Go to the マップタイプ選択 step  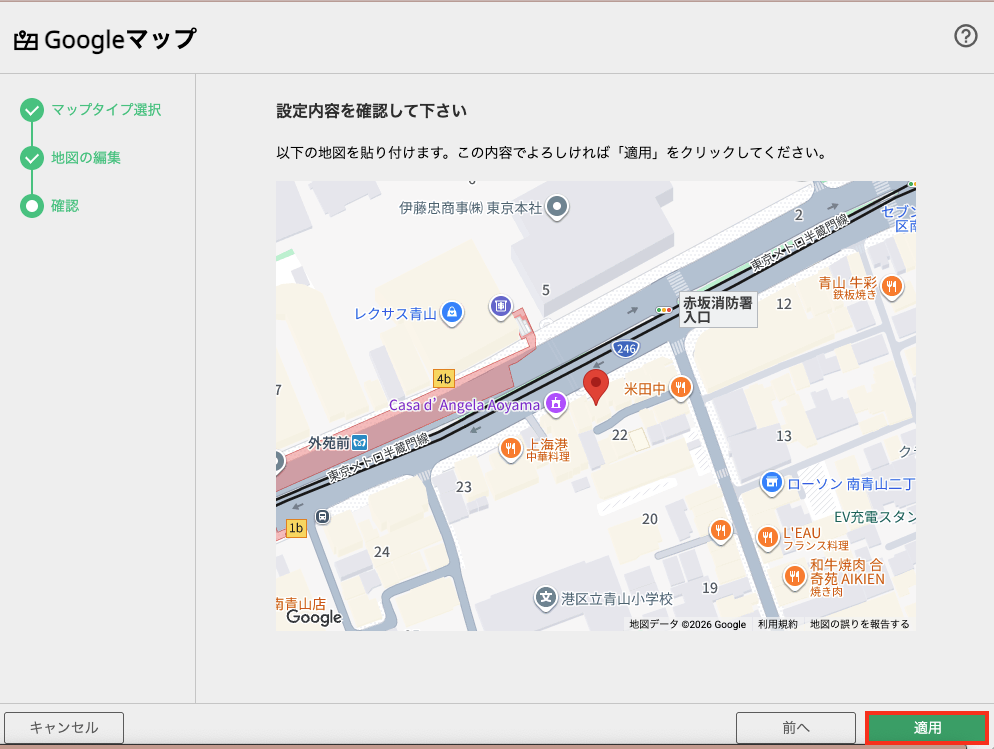coord(106,110)
